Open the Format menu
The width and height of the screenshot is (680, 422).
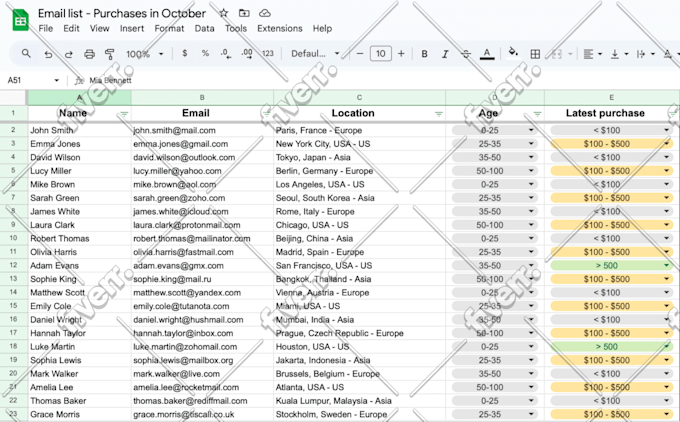[x=169, y=29]
